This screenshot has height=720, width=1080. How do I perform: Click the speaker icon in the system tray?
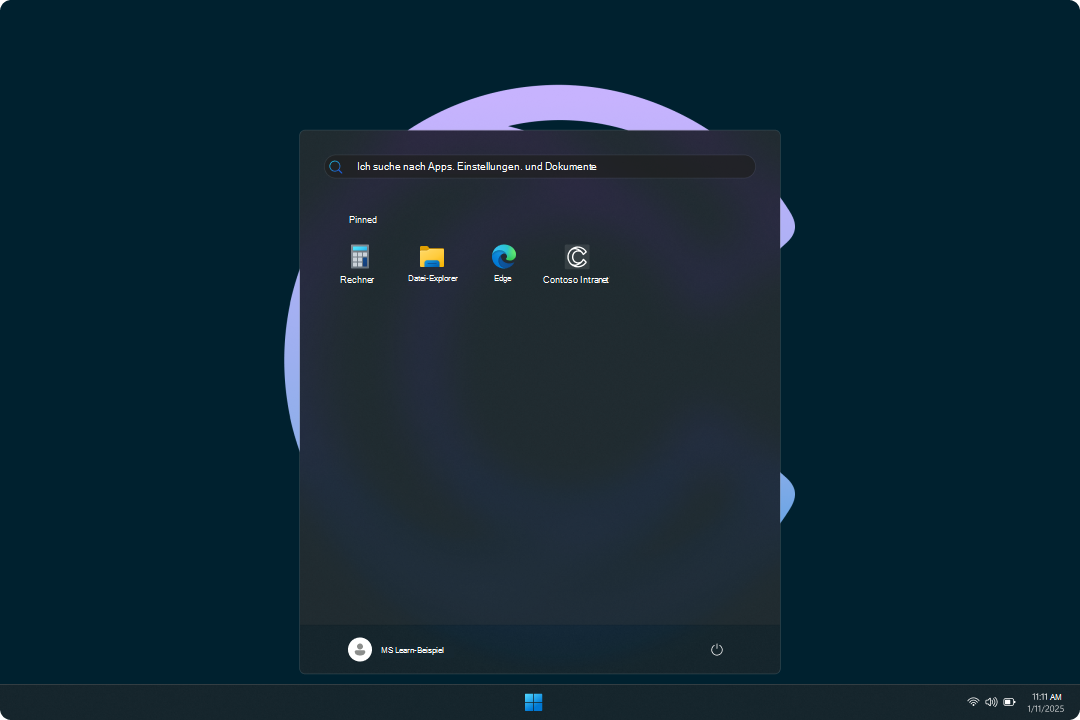991,701
